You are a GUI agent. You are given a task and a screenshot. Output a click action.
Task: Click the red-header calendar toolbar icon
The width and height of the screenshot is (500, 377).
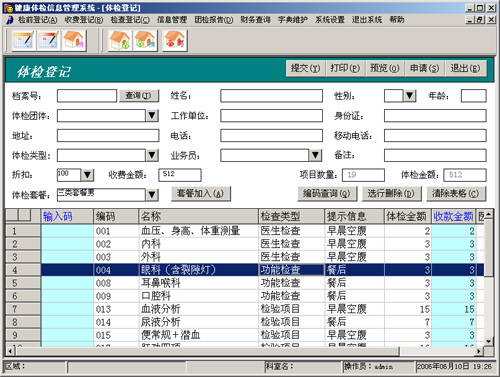click(48, 41)
